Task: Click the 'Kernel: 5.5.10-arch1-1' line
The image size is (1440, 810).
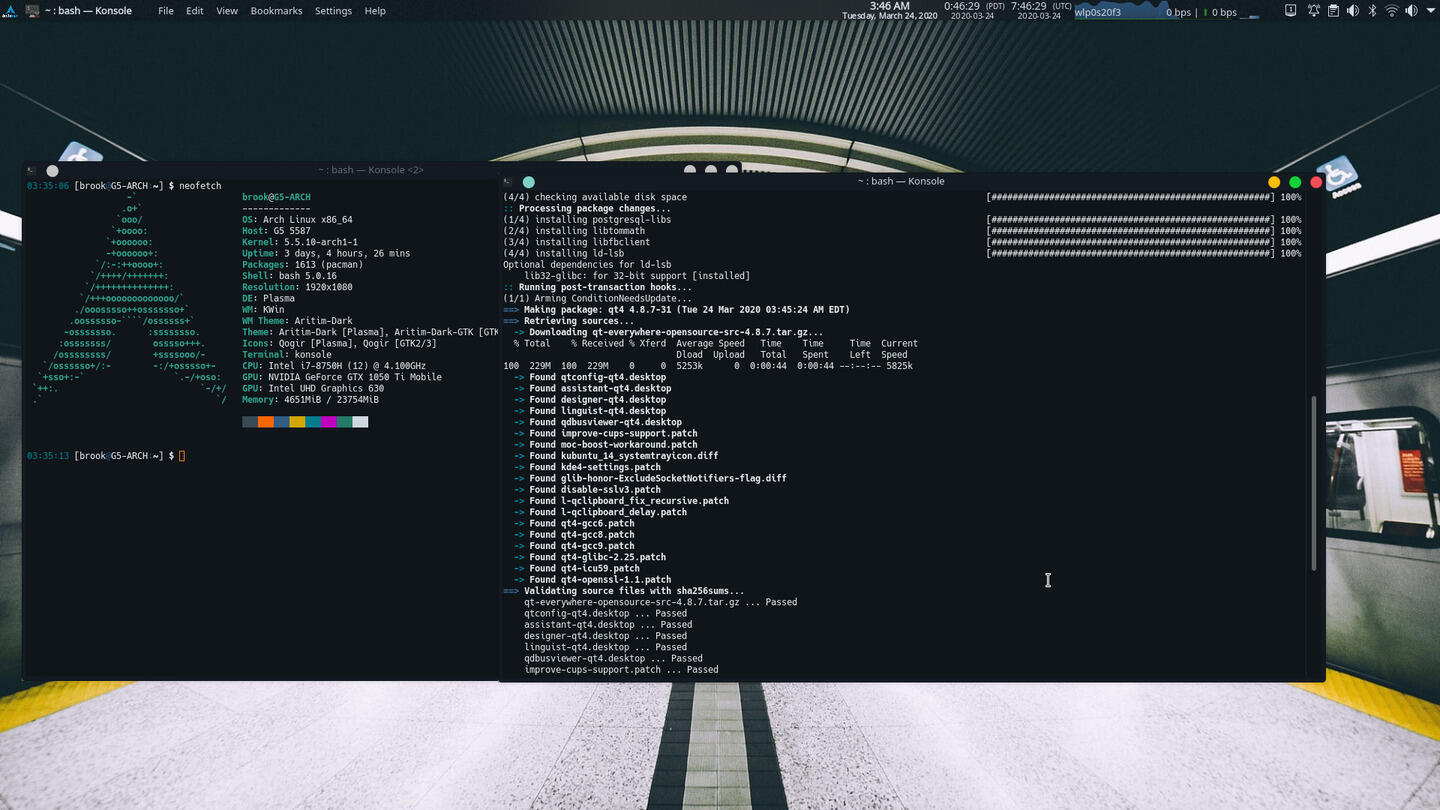Action: click(300, 242)
